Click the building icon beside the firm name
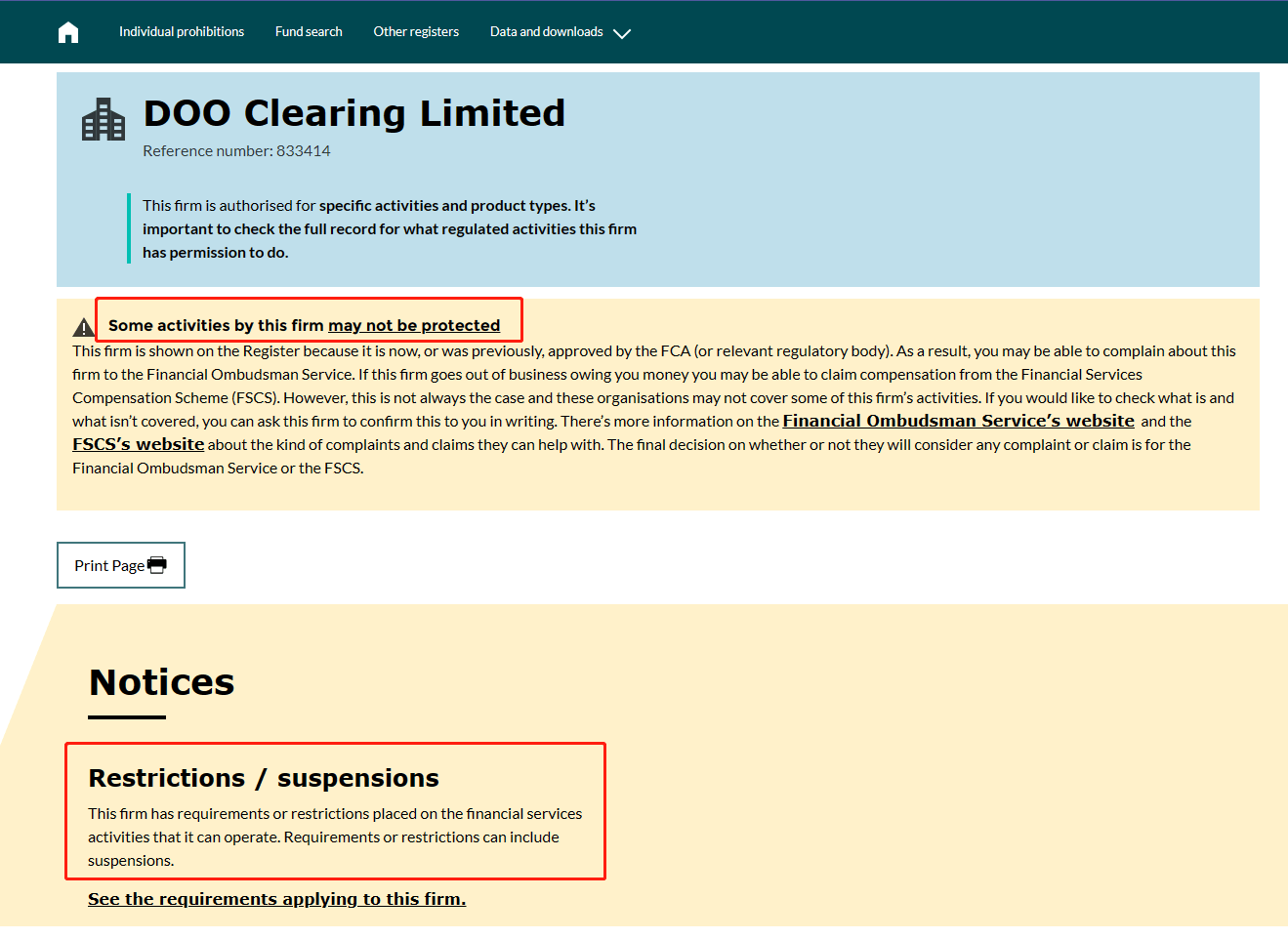Image resolution: width=1288 pixels, height=939 pixels. (104, 120)
